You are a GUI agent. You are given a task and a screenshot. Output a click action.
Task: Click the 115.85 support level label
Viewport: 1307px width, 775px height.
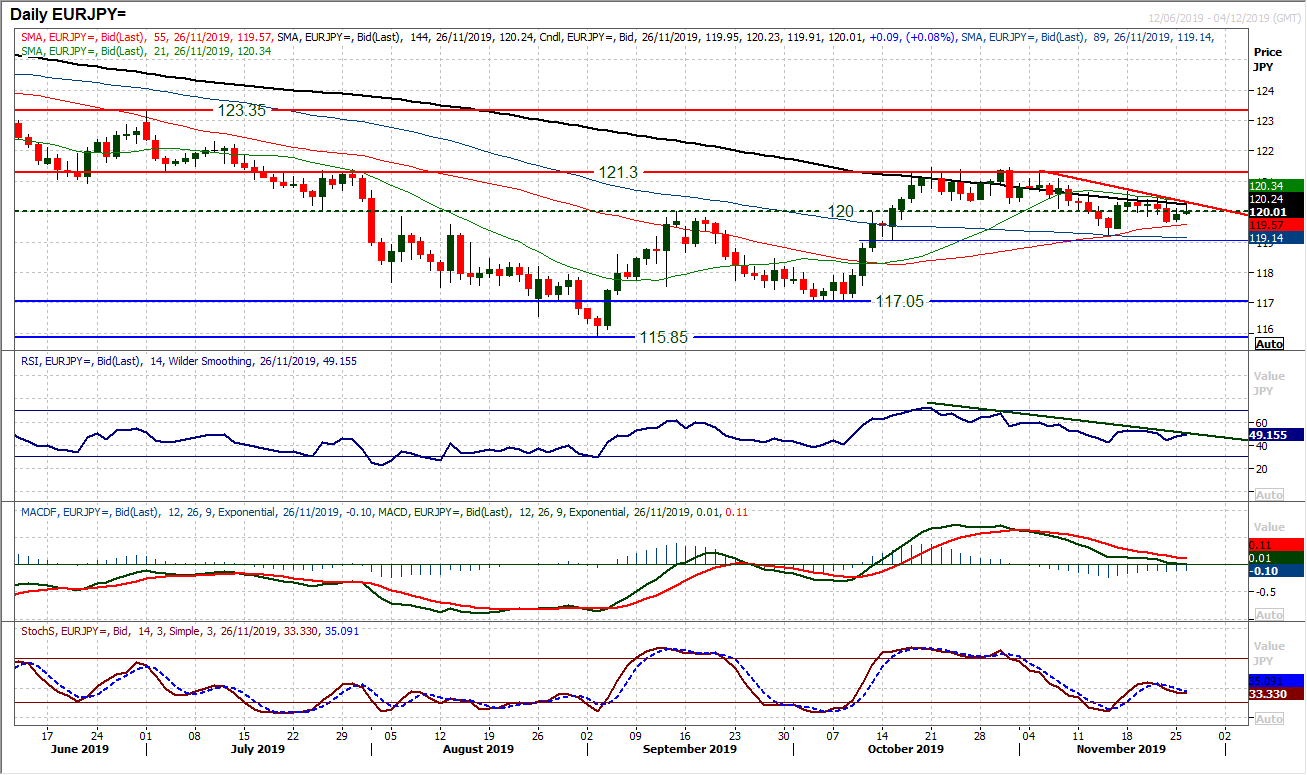tap(663, 338)
